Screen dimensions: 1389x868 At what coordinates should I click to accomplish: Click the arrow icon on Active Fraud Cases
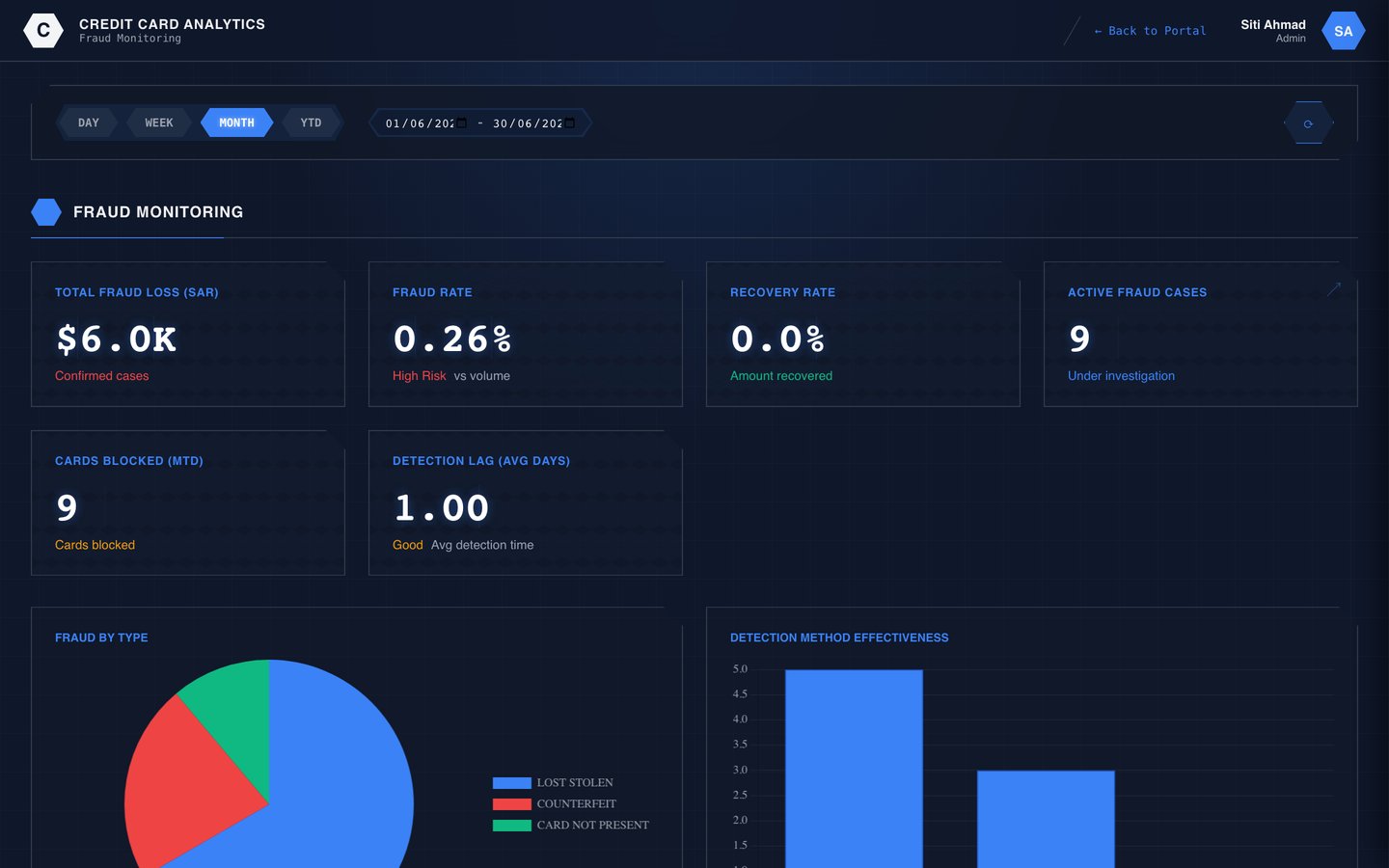point(1334,289)
